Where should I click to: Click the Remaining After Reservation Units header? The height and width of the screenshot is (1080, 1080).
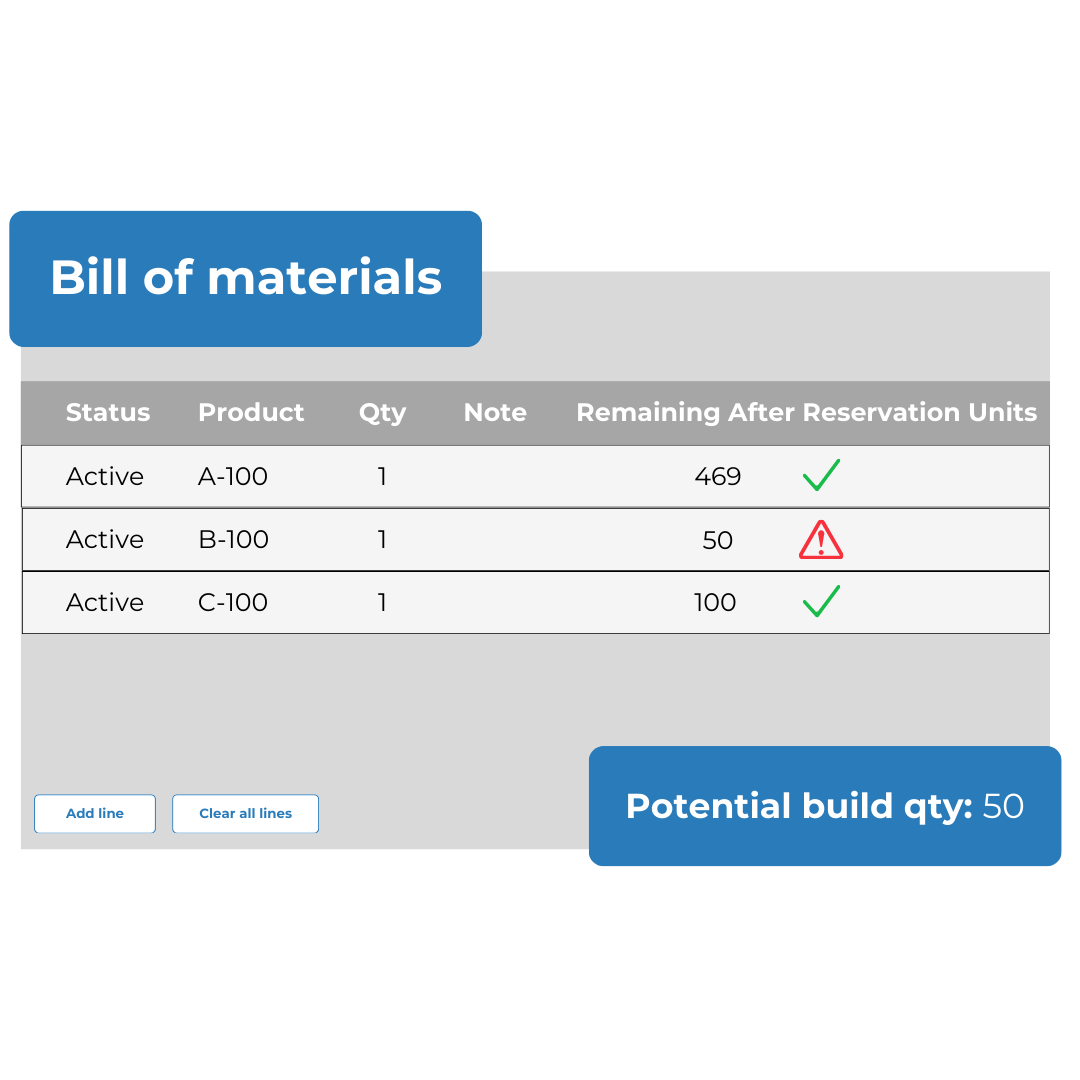(x=806, y=412)
